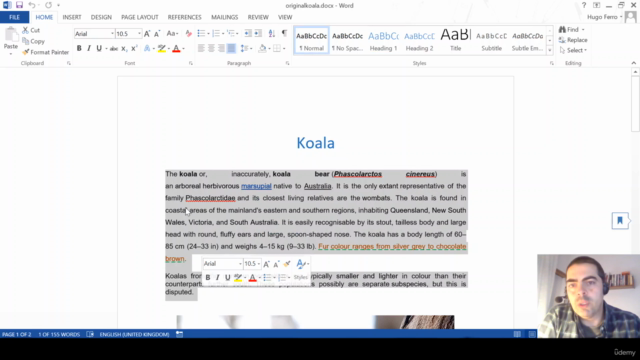
Task: Click the Replace button in Editing group
Action: tap(573, 40)
